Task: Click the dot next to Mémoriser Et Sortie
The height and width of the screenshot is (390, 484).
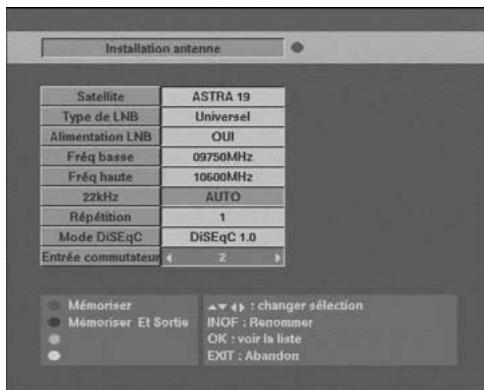Action: pos(54,322)
